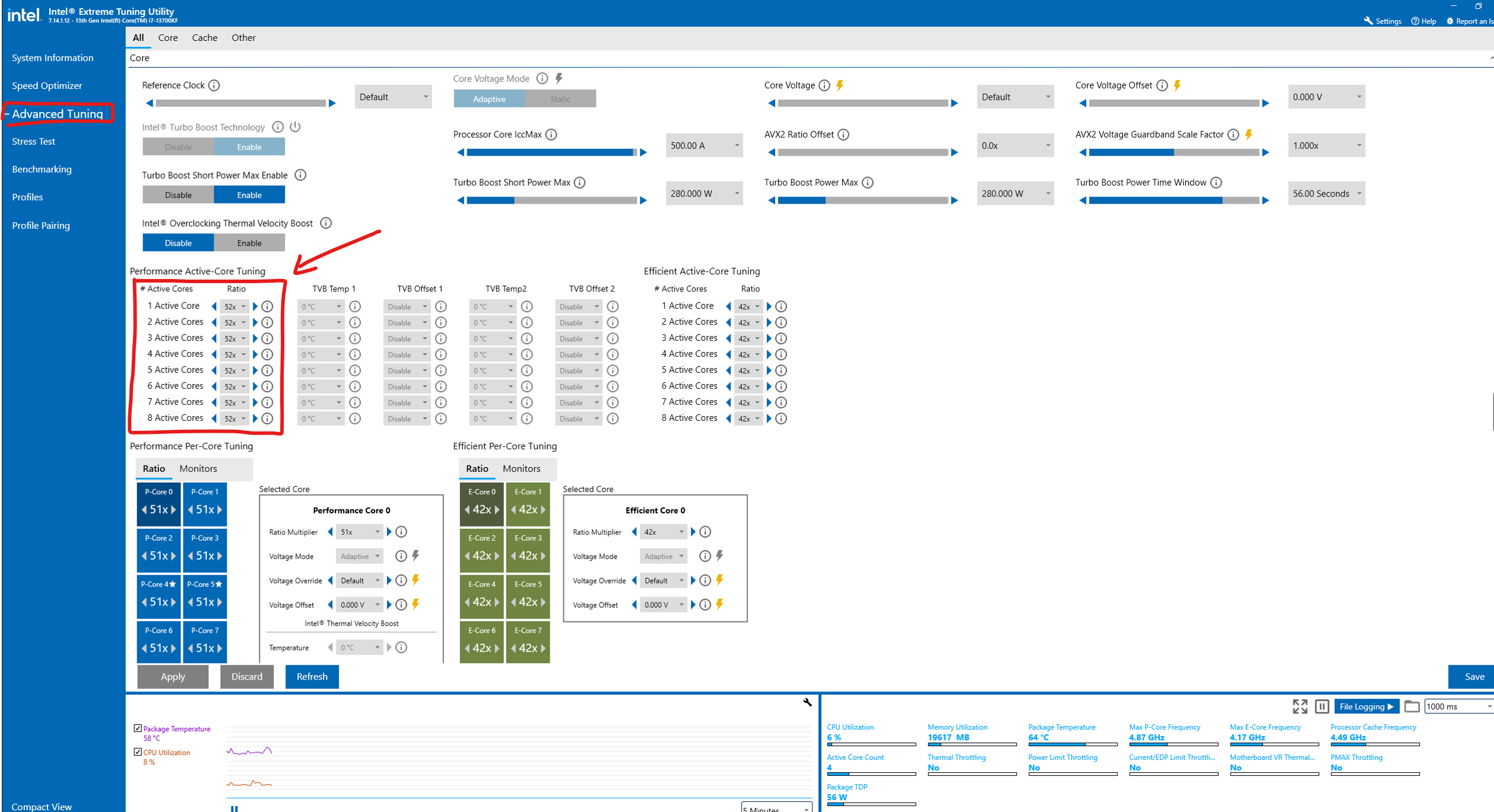This screenshot has height=812, width=1494.
Task: Open the 1000 ms logging interval dropdown
Action: click(1458, 706)
